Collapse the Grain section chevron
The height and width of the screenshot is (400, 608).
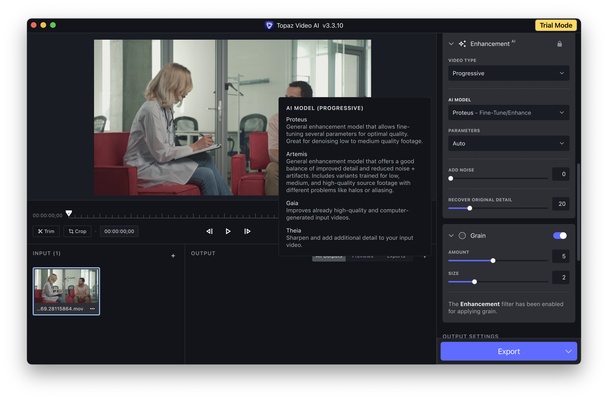point(451,236)
